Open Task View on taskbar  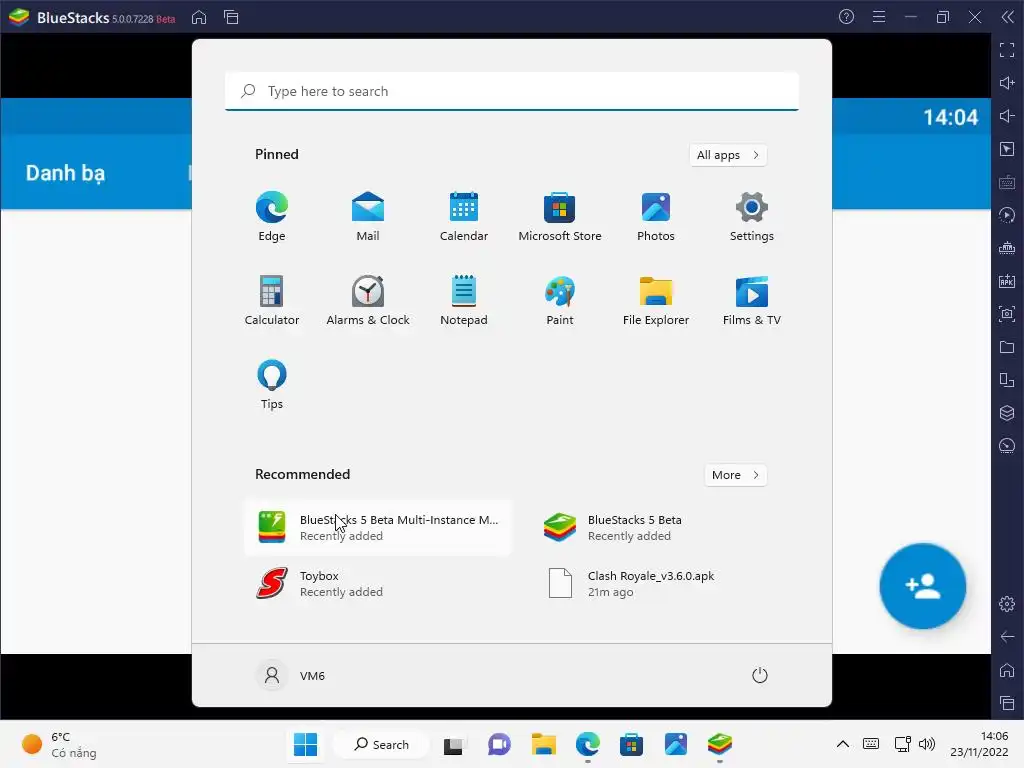454,744
